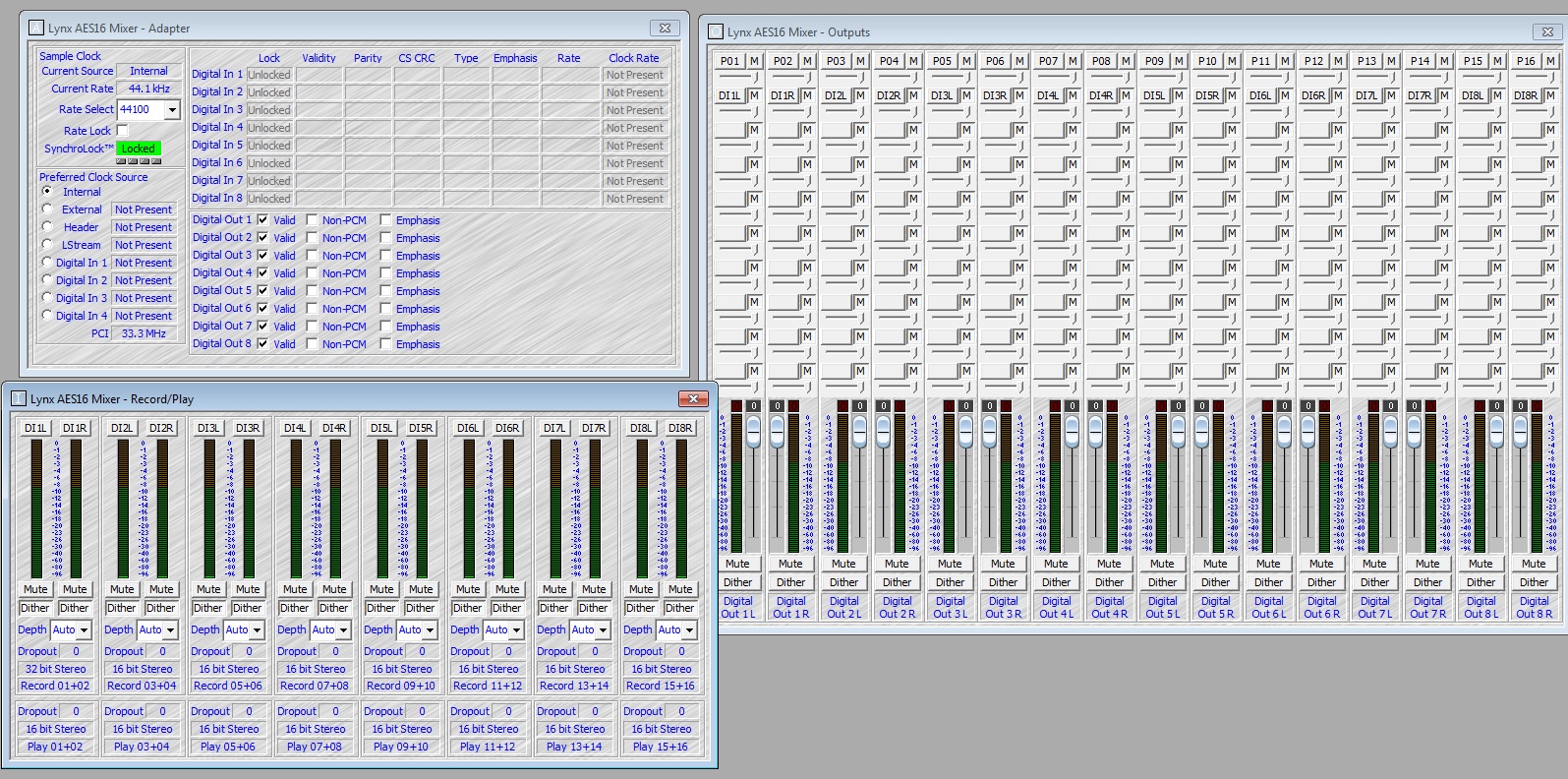
Task: Click Dropout count field above Record 01+02
Action: coord(76,651)
